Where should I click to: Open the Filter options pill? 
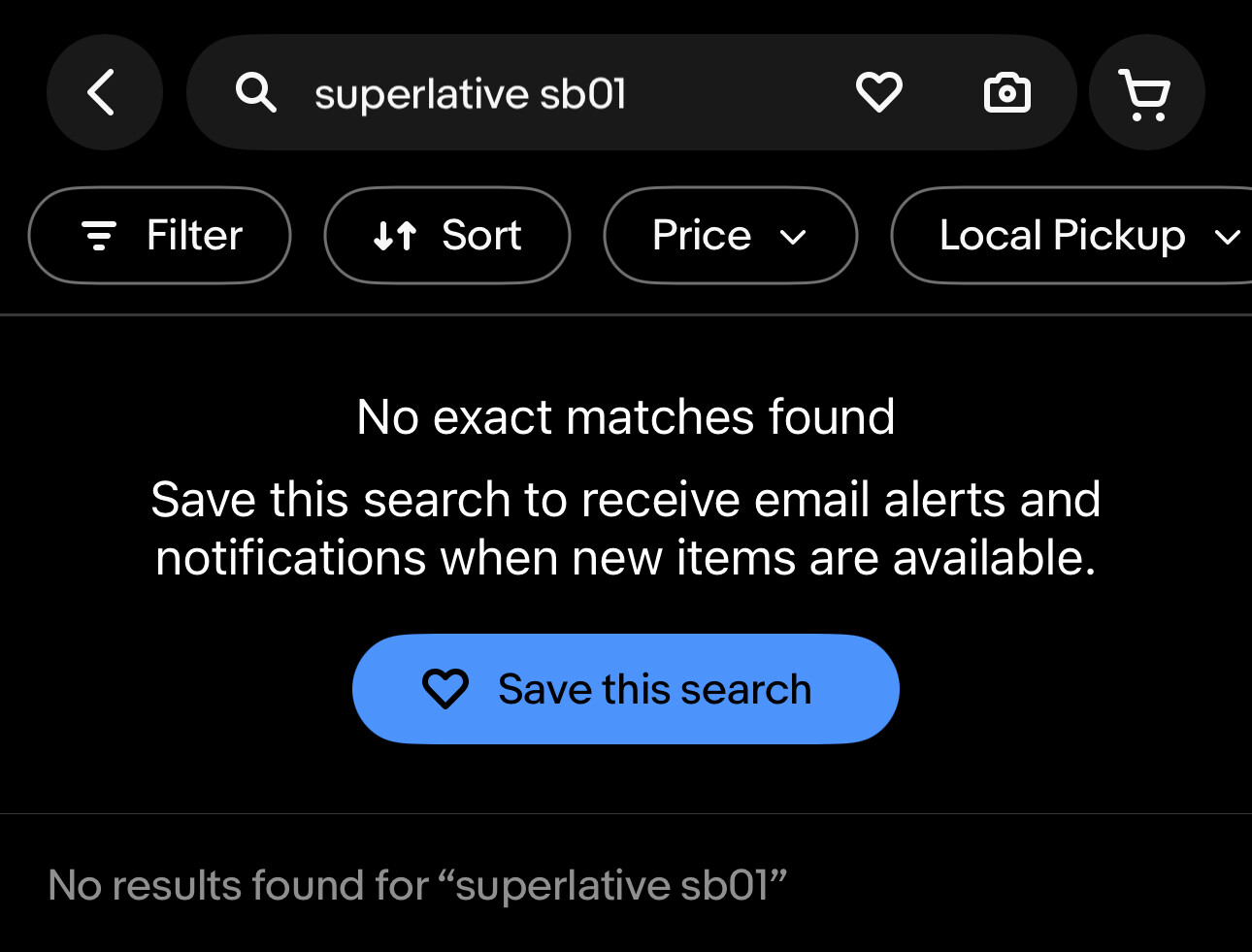159,236
